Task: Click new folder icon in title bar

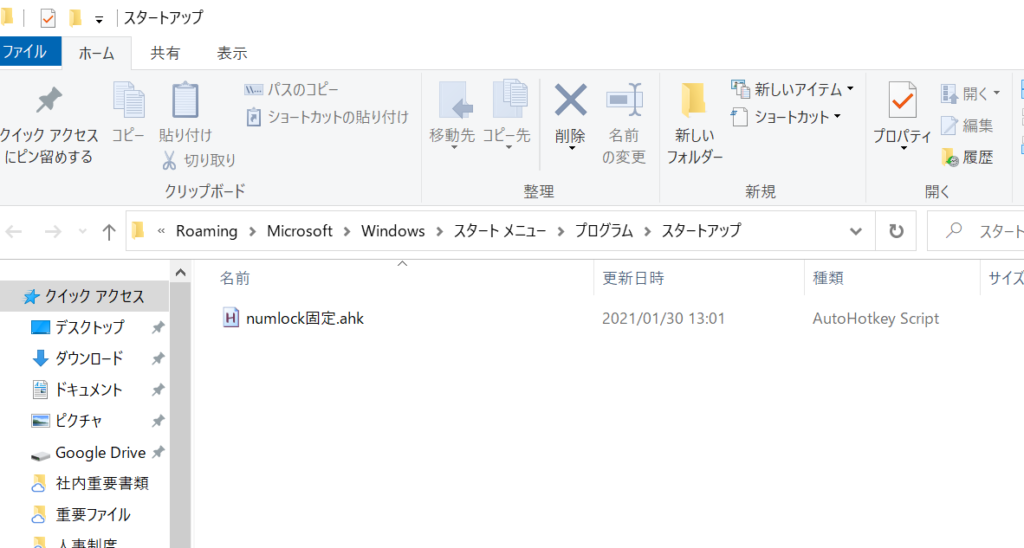Action: click(x=75, y=18)
